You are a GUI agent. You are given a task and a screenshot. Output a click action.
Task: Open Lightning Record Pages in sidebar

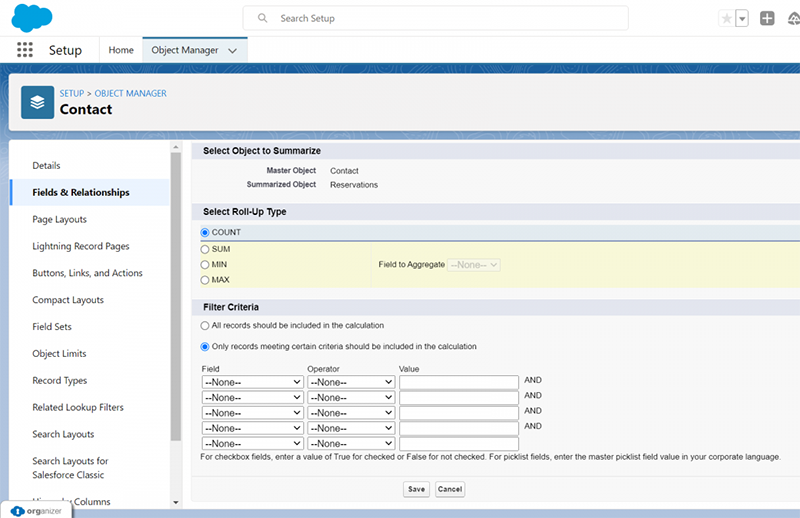[x=81, y=246]
